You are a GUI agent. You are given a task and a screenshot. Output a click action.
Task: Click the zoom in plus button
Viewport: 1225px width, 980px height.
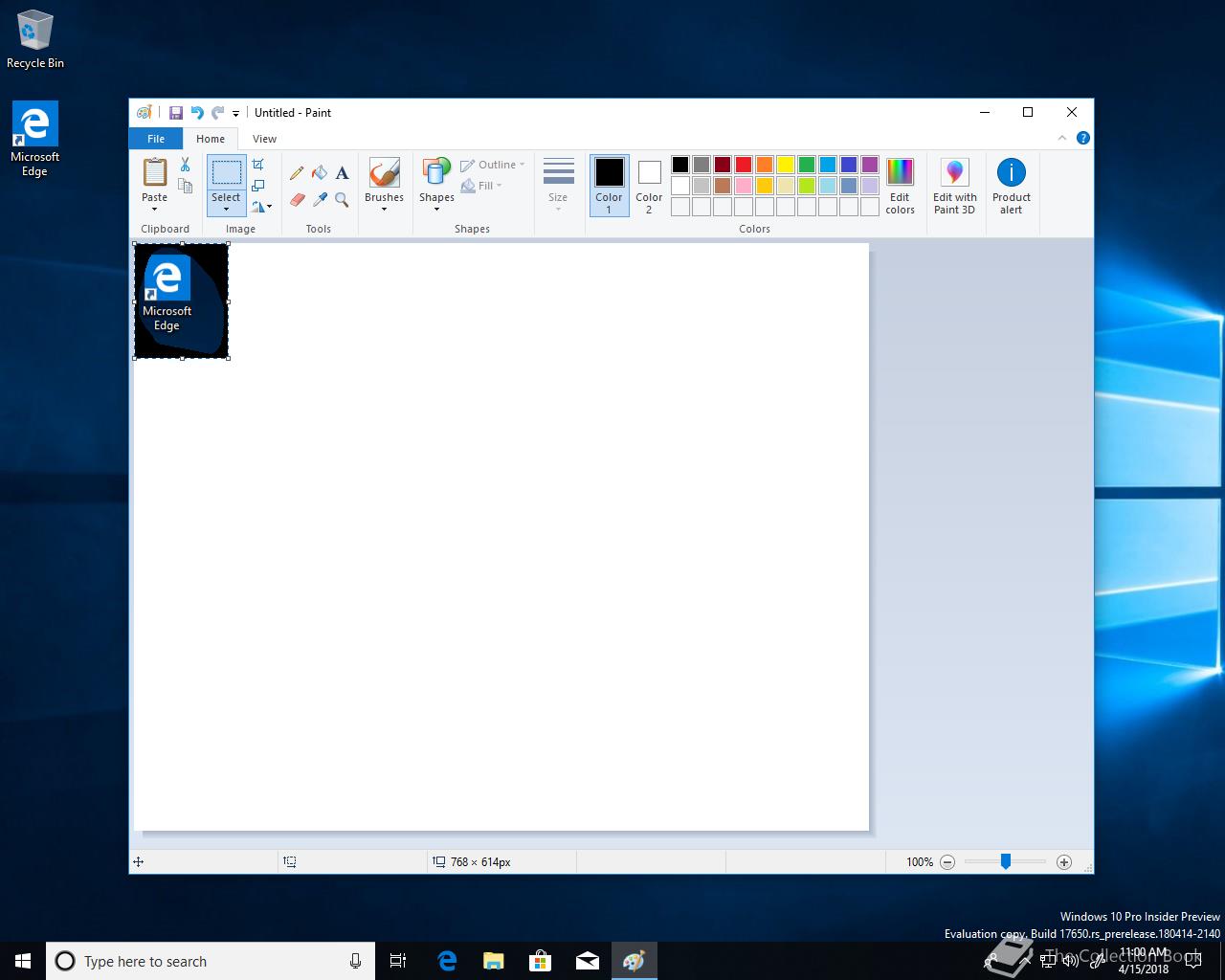[x=1063, y=861]
